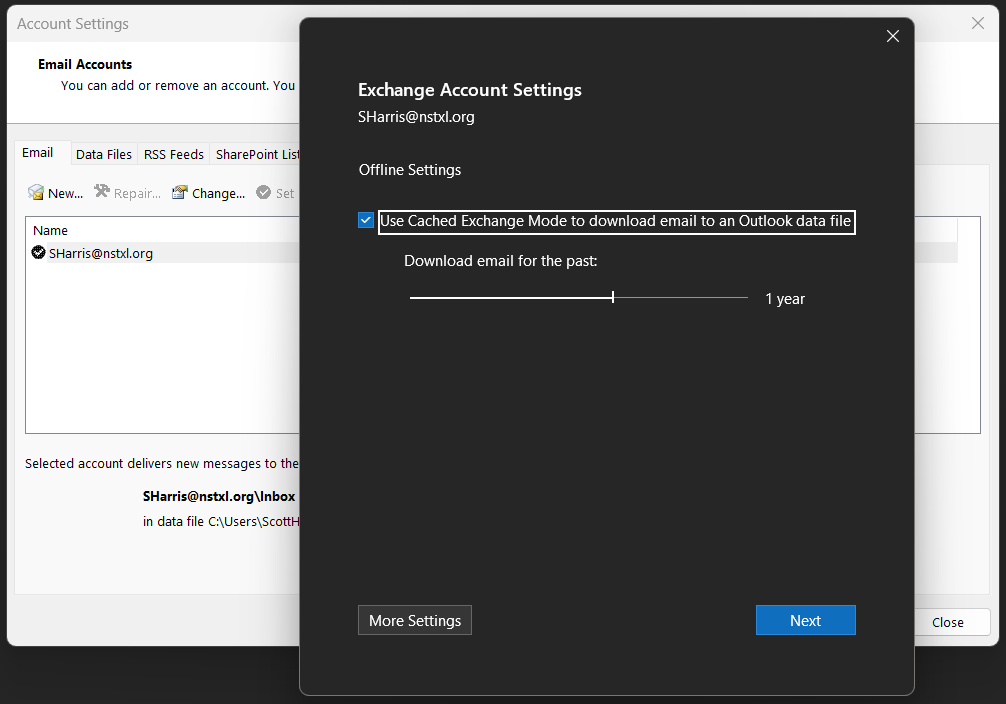1006x704 pixels.
Task: Switch to the Email tab
Action: [37, 153]
